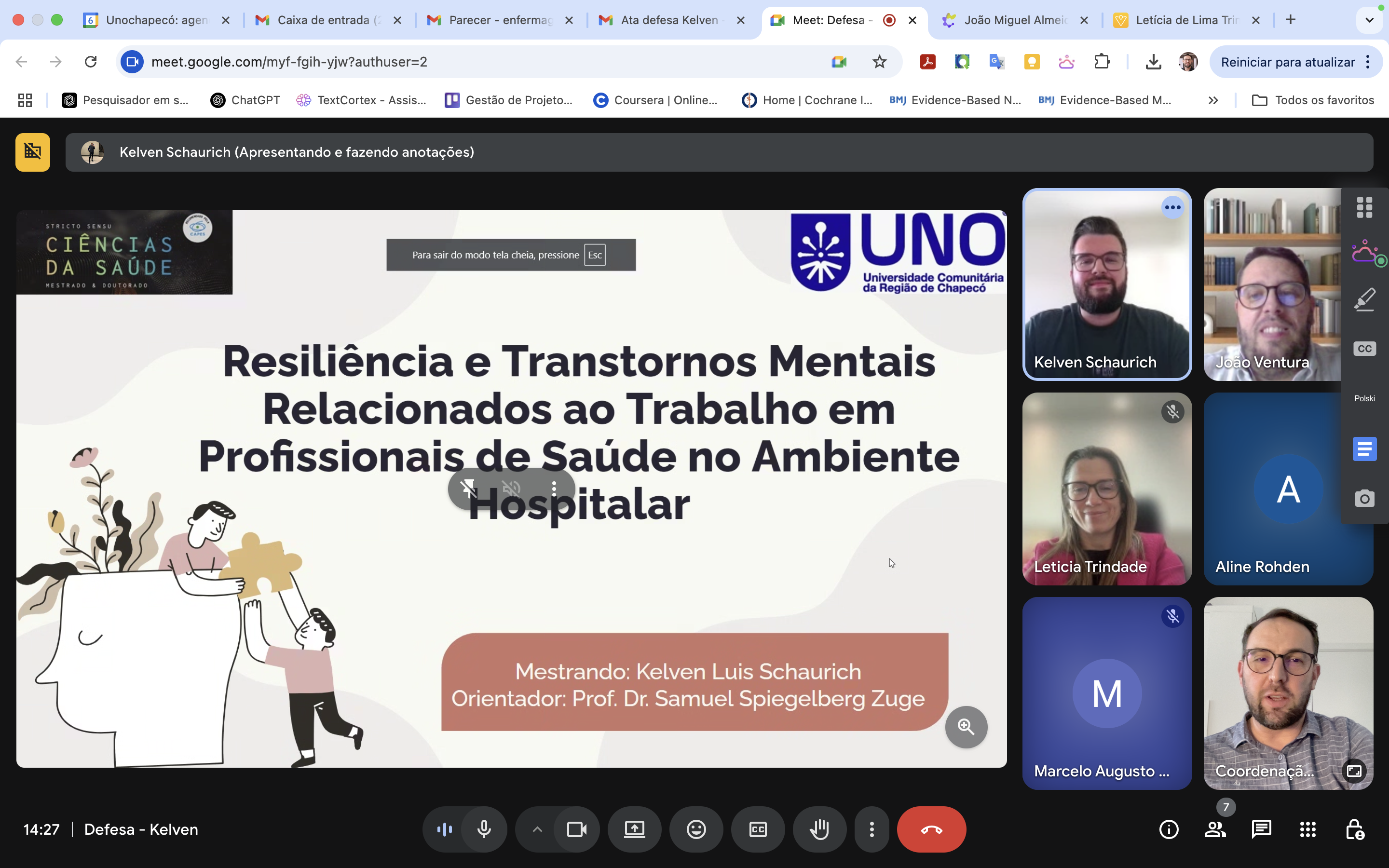The image size is (1389, 868).
Task: Open the meeting chat panel
Action: 1261,829
